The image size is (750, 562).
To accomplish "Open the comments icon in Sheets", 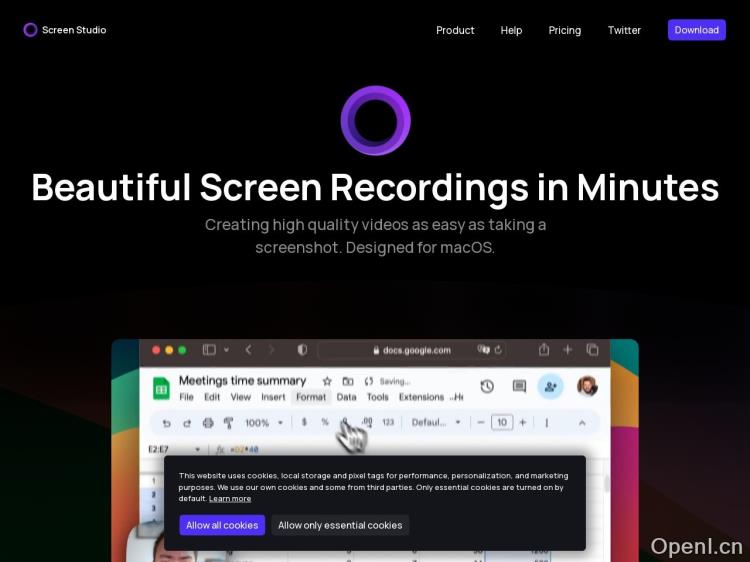I will 519,386.
